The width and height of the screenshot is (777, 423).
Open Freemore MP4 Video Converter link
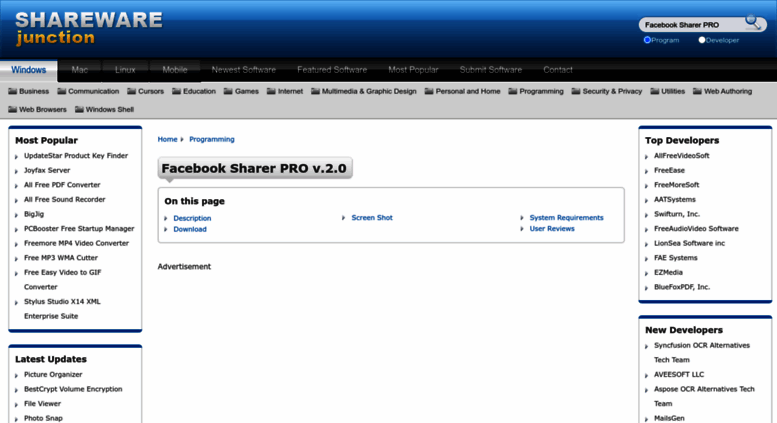point(76,243)
